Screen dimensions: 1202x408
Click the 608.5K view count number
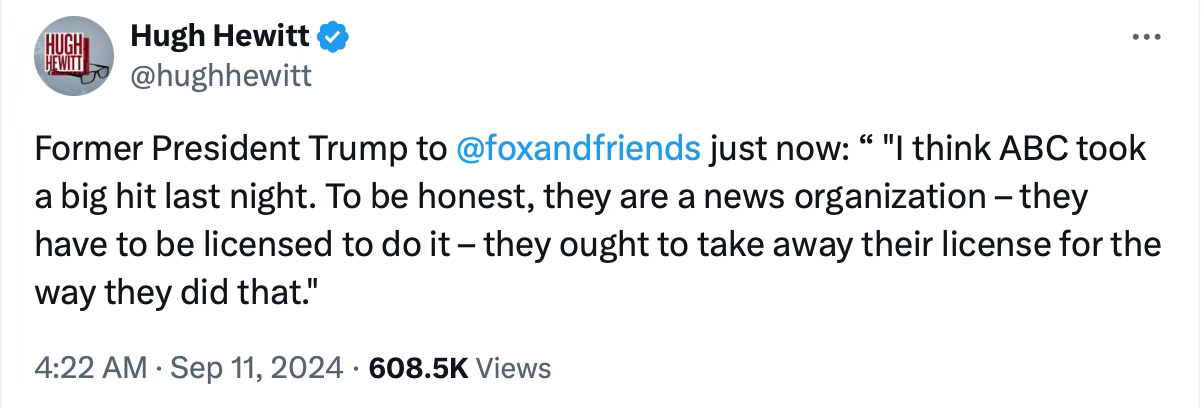pos(418,367)
